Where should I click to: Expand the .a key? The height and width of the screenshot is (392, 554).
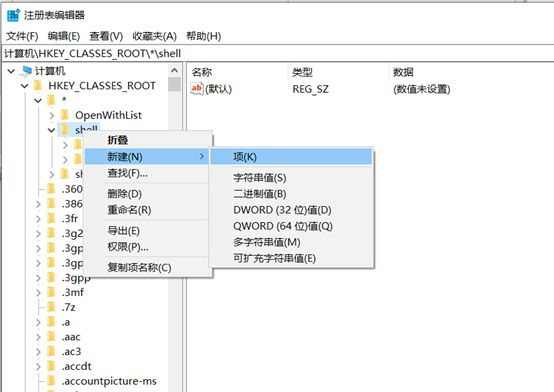pos(38,322)
